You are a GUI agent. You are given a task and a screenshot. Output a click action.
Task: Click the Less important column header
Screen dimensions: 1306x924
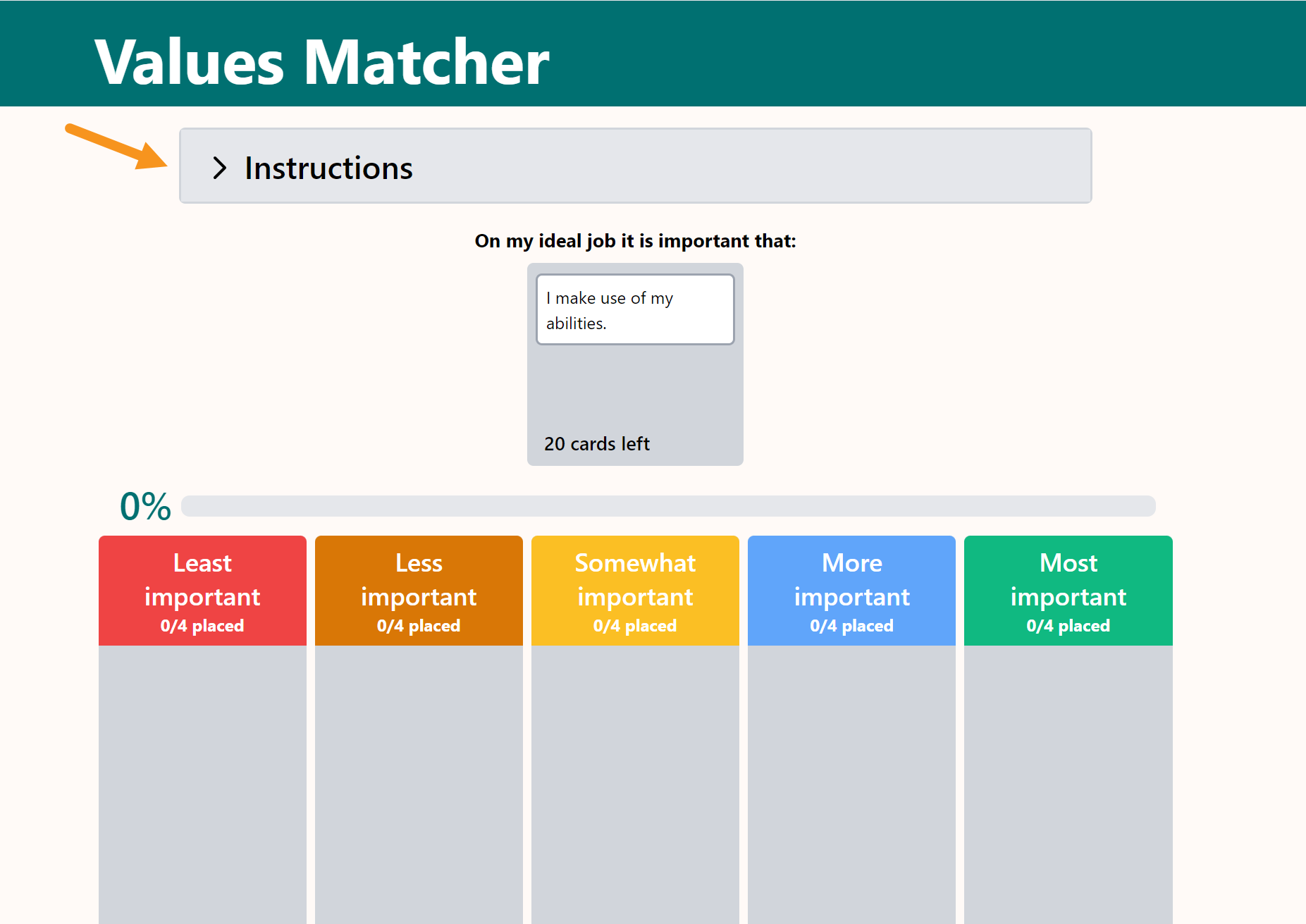419,591
